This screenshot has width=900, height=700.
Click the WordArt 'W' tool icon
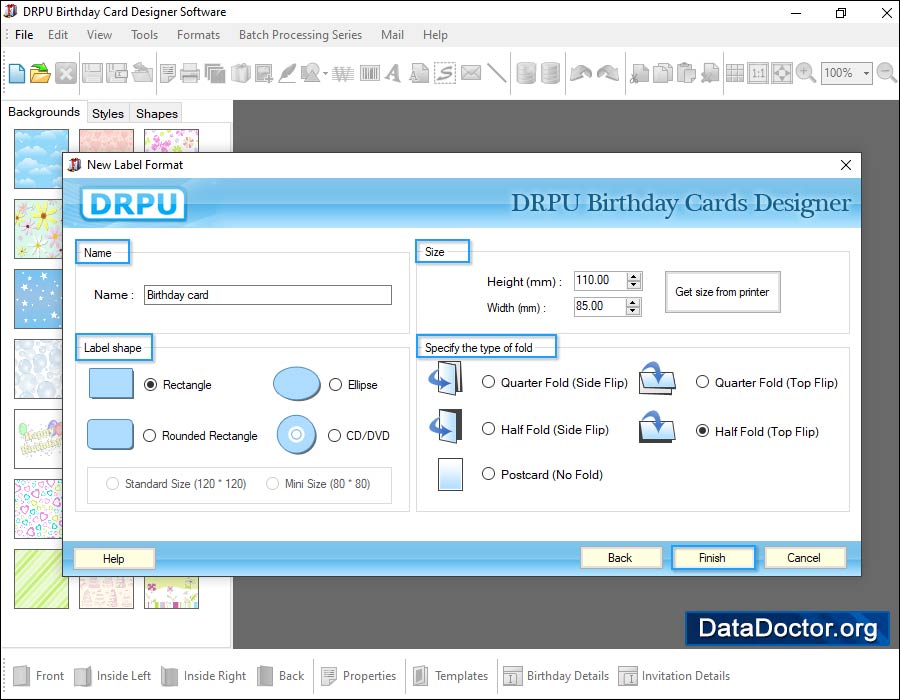pyautogui.click(x=343, y=73)
